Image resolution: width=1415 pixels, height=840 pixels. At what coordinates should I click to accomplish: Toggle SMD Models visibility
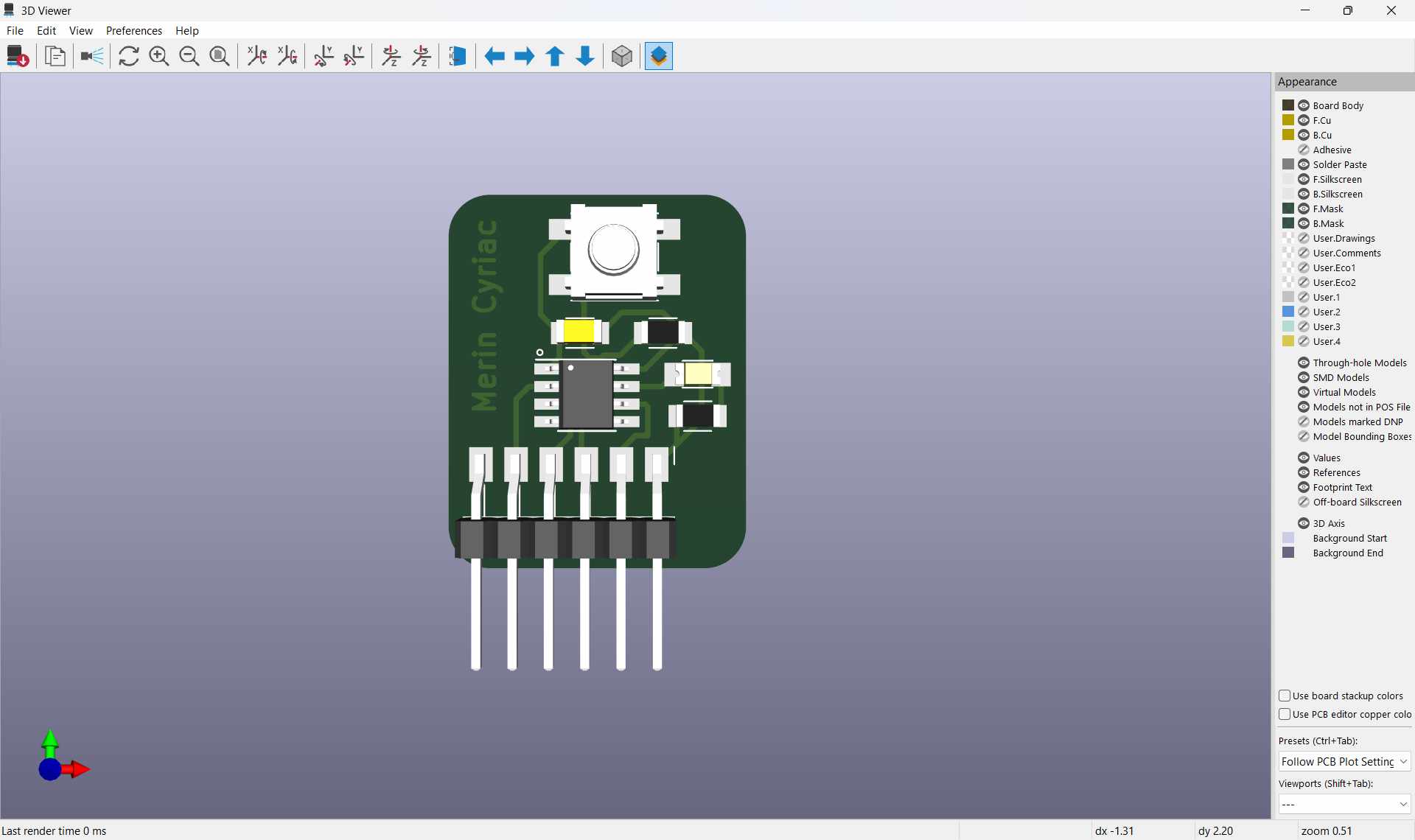[x=1304, y=377]
